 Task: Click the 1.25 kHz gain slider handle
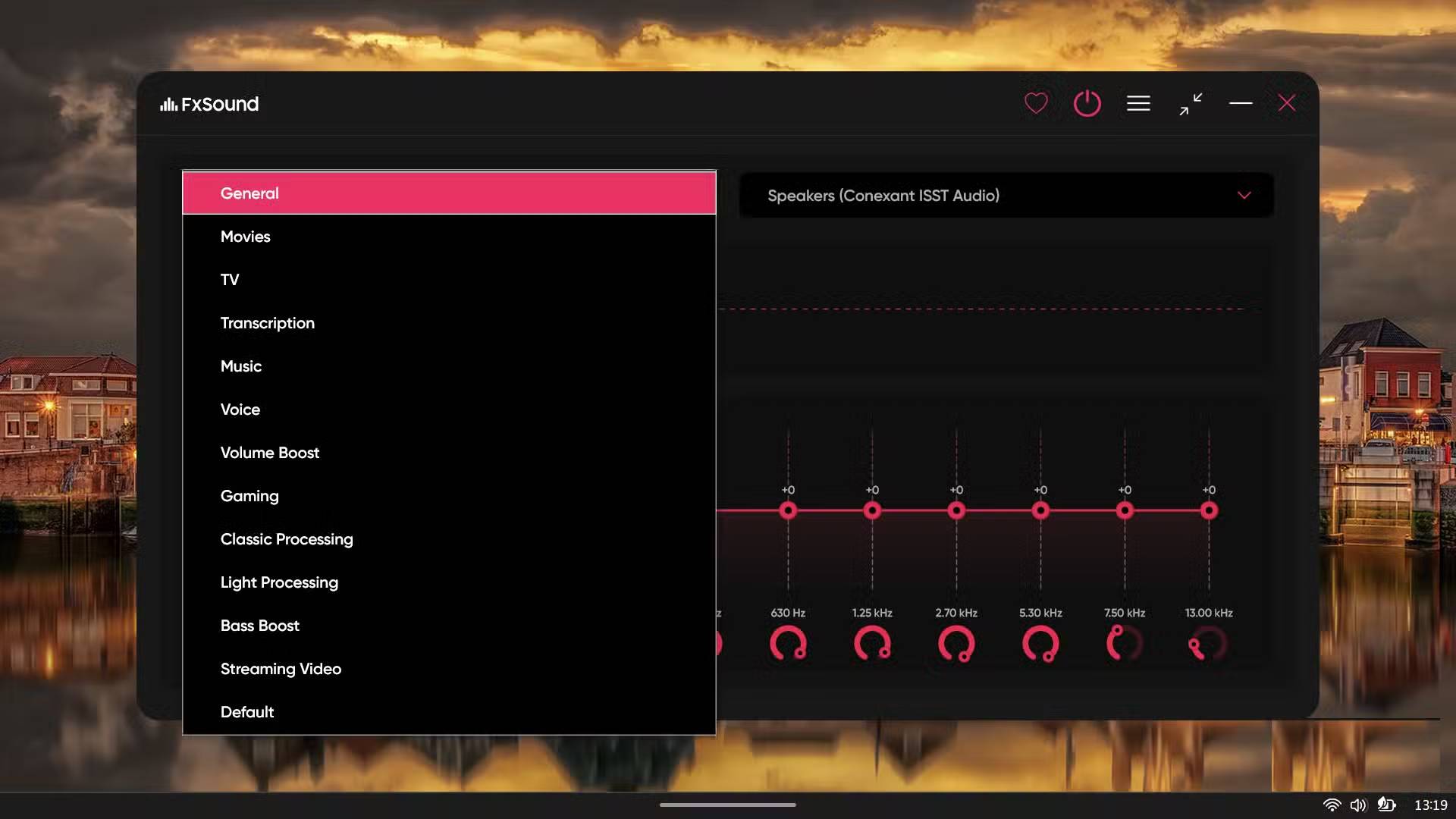(x=872, y=511)
